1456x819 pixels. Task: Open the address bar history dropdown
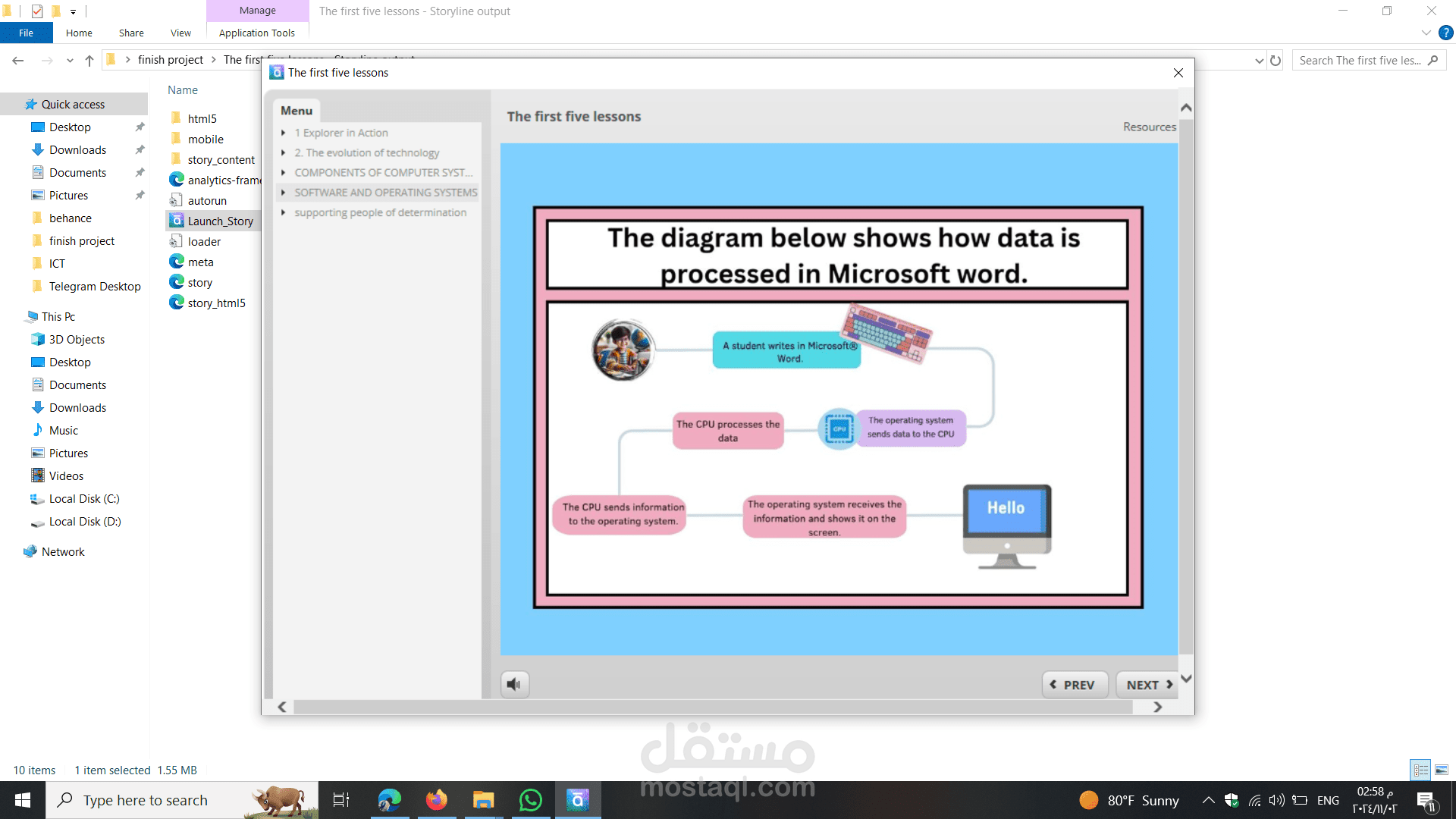1259,61
